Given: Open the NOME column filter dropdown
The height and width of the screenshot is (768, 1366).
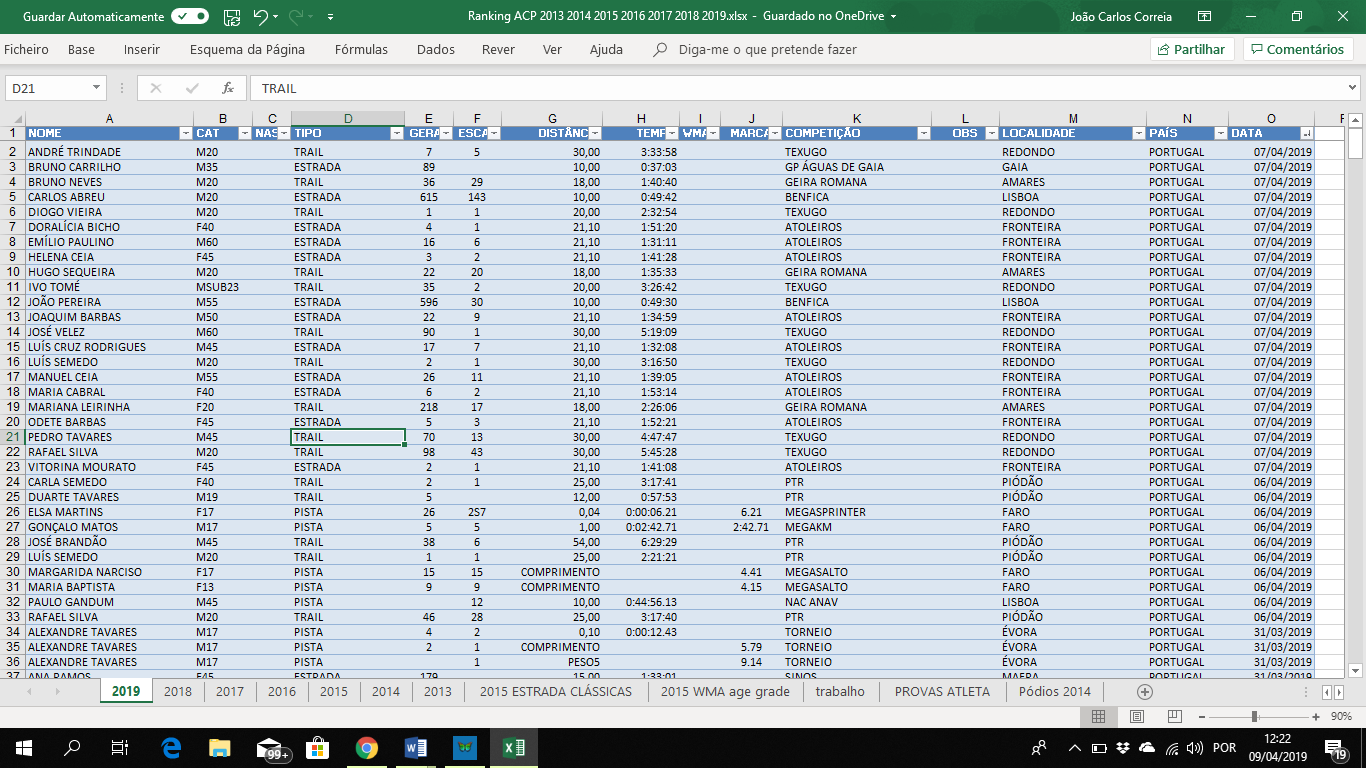Looking at the screenshot, I should [x=185, y=133].
